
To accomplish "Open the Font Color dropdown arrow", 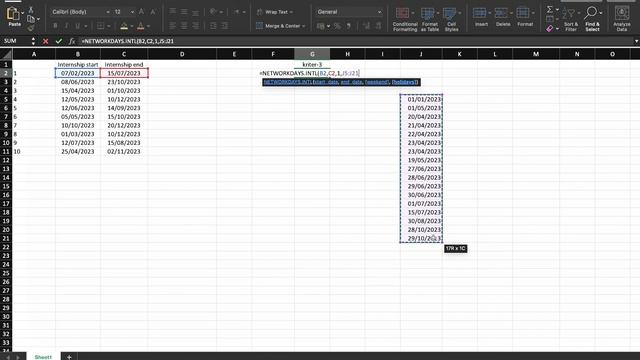I will pyautogui.click(x=148, y=26).
